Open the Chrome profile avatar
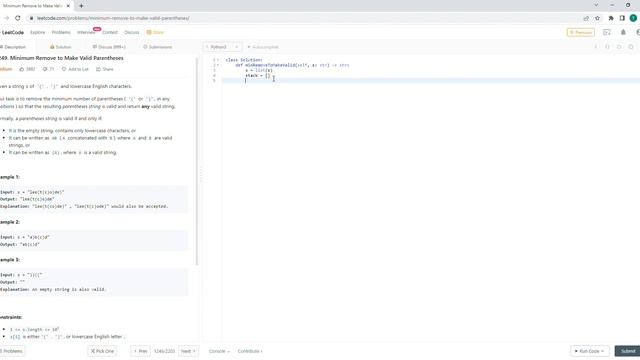The image size is (640, 360). pos(633,18)
